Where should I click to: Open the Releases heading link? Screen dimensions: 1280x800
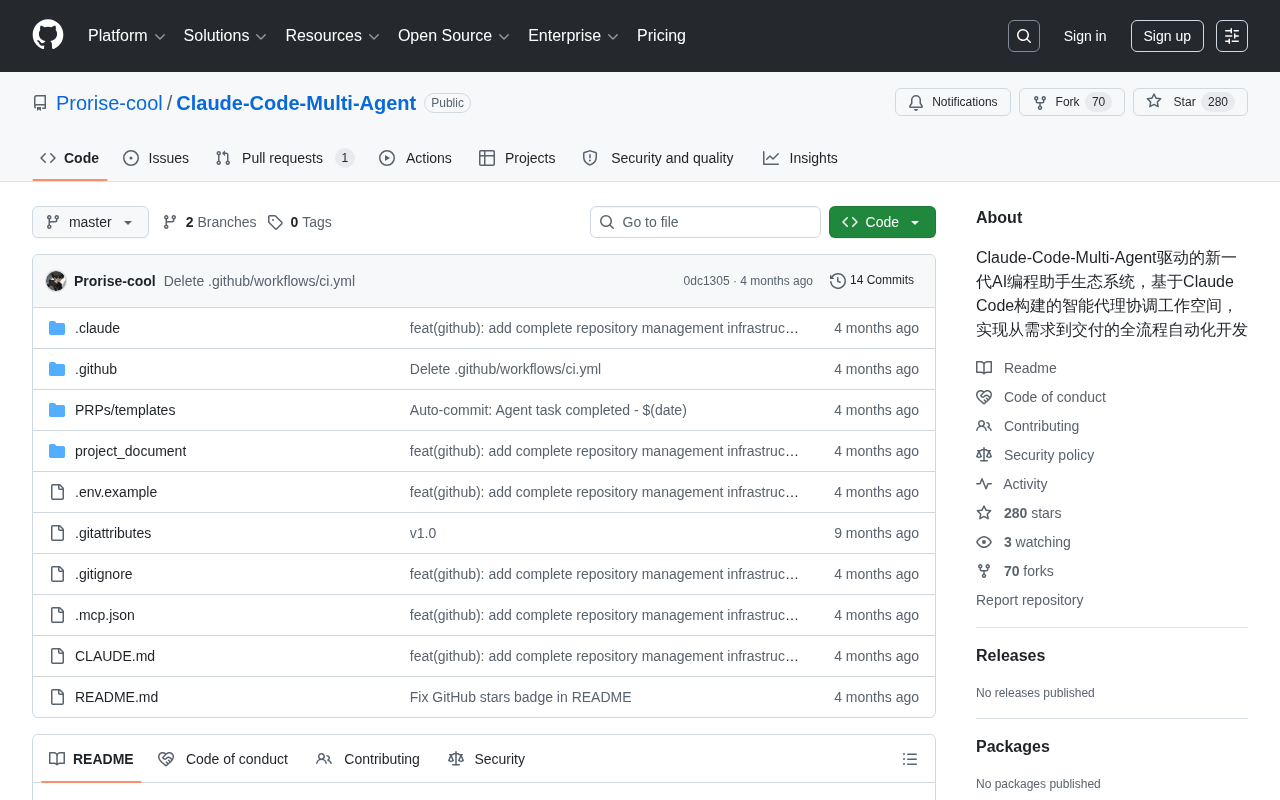point(1010,656)
